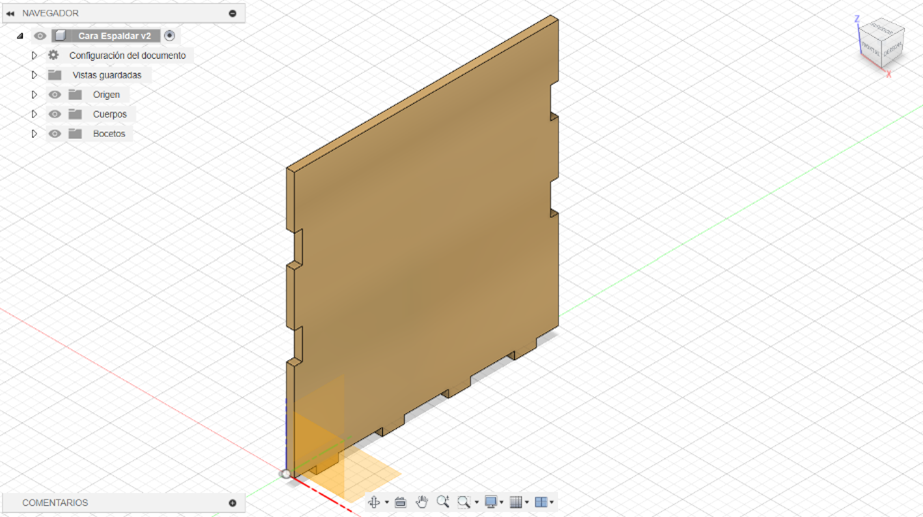Select the Zoom magnifier tool
This screenshot has width=923, height=517.
click(443, 502)
